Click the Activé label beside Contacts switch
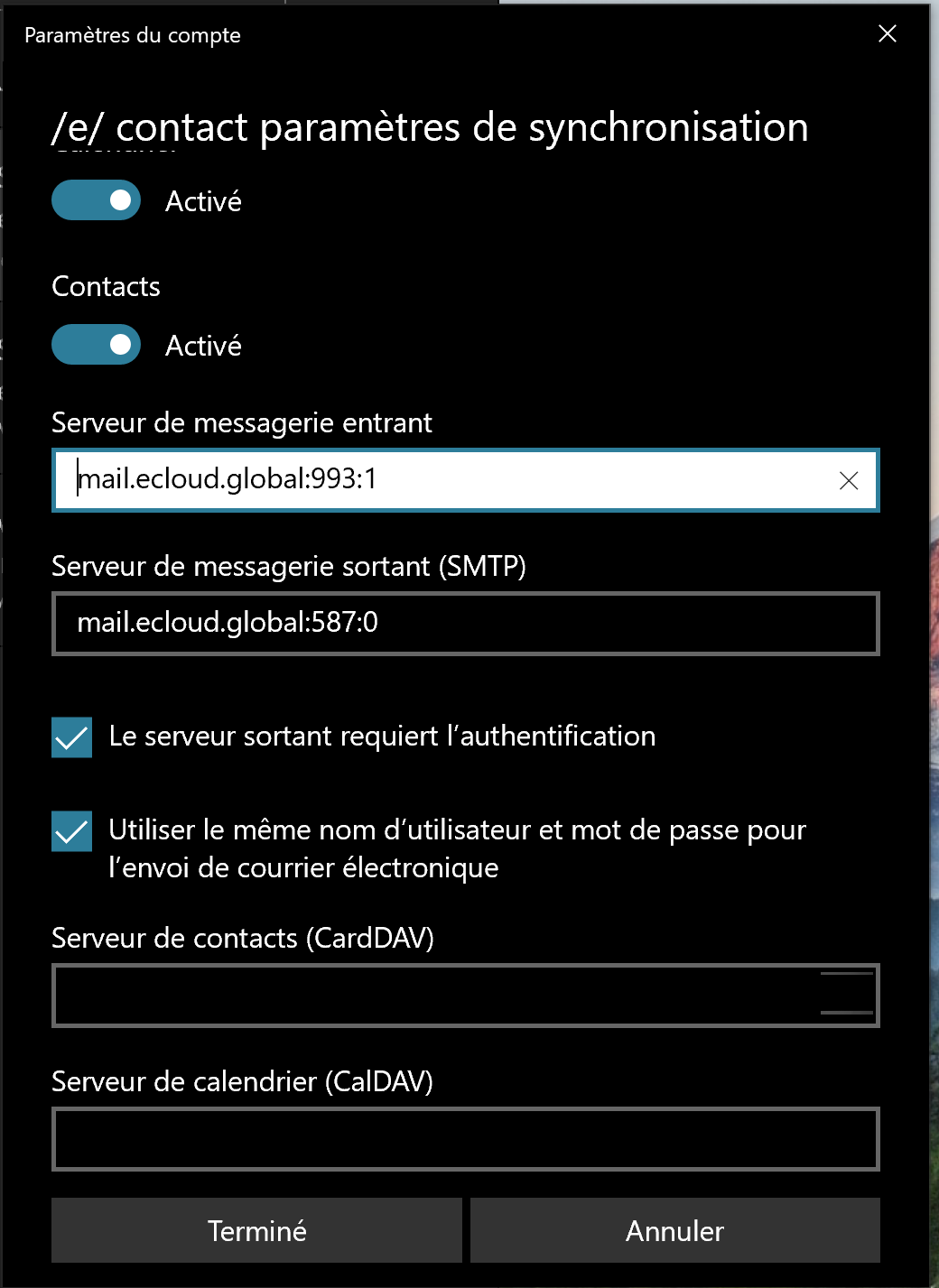This screenshot has width=939, height=1288. click(203, 346)
